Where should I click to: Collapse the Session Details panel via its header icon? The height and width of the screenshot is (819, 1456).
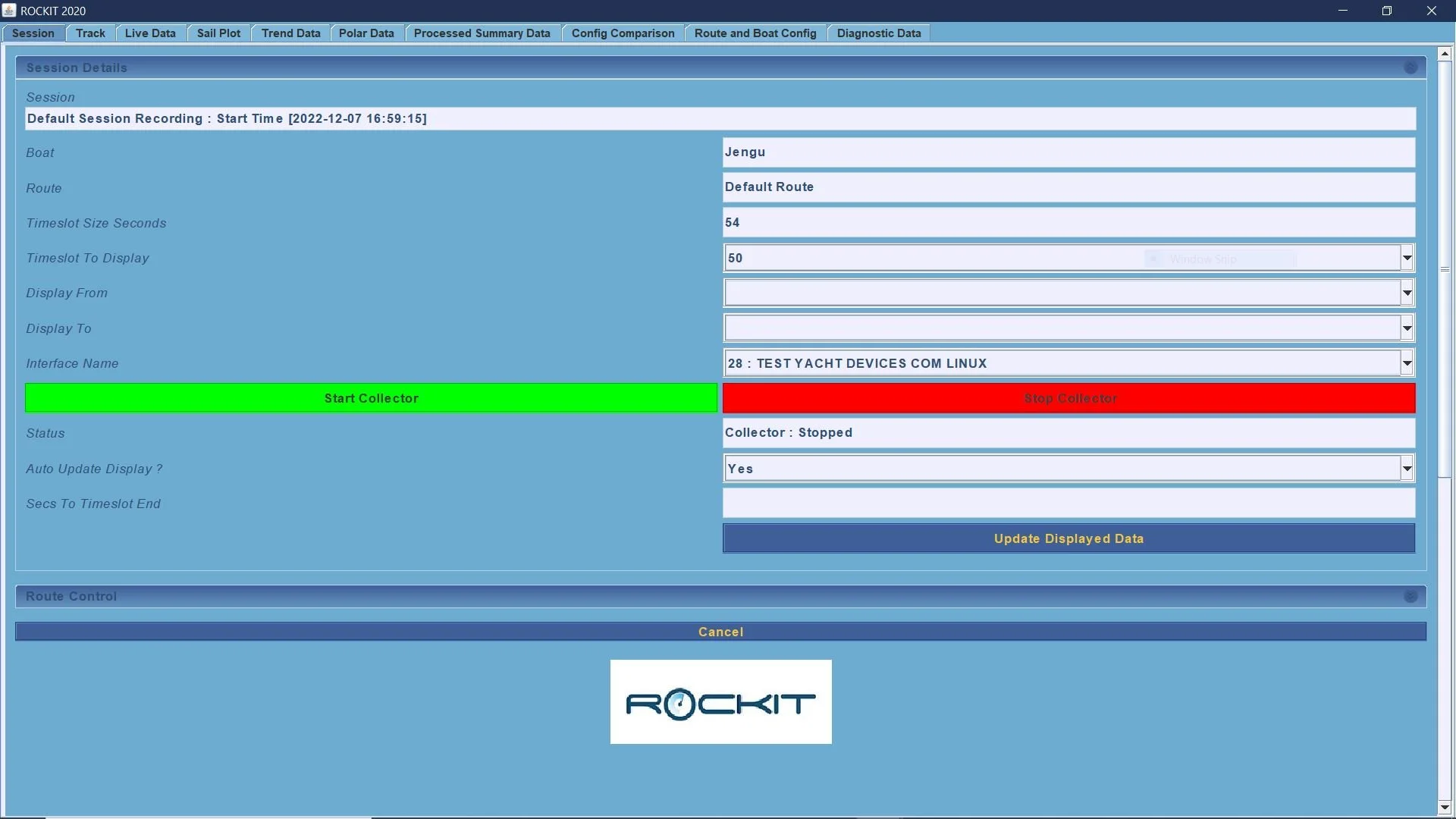pos(1410,67)
